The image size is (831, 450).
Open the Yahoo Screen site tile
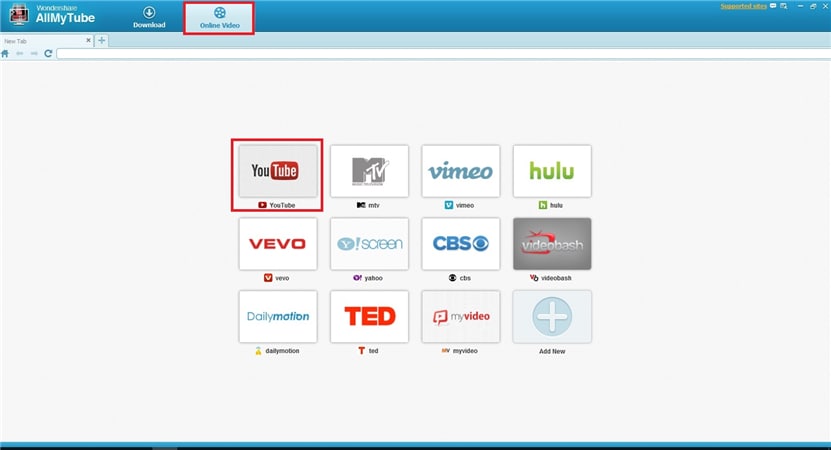pyautogui.click(x=369, y=243)
